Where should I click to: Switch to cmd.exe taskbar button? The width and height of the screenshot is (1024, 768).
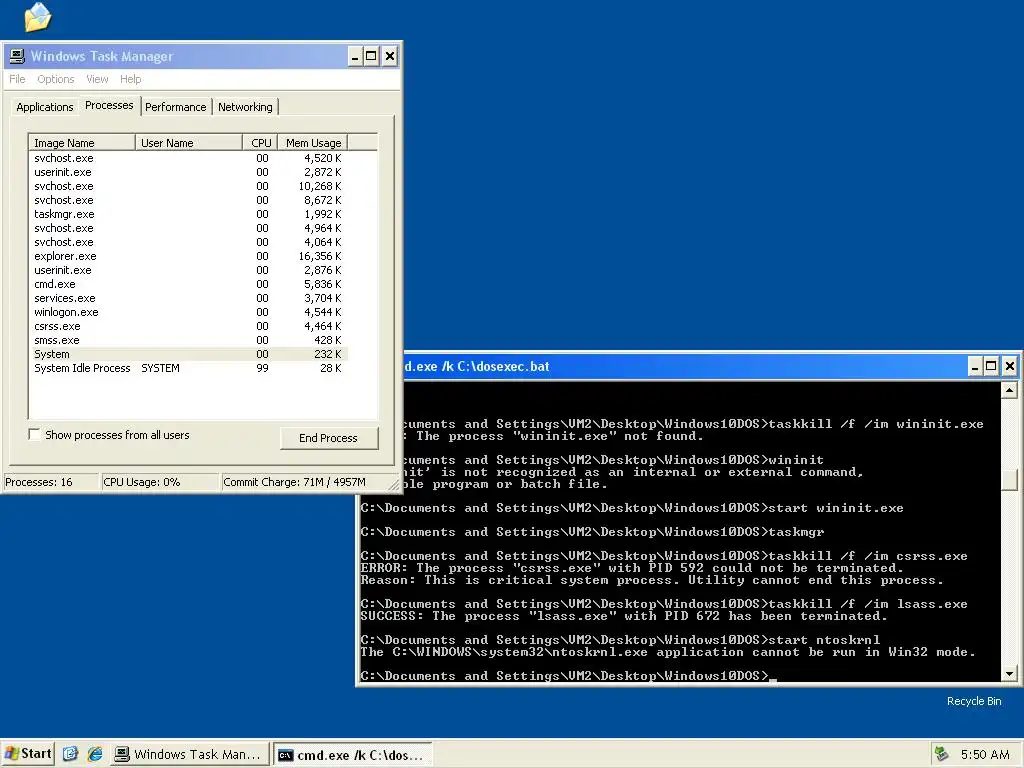(x=353, y=754)
